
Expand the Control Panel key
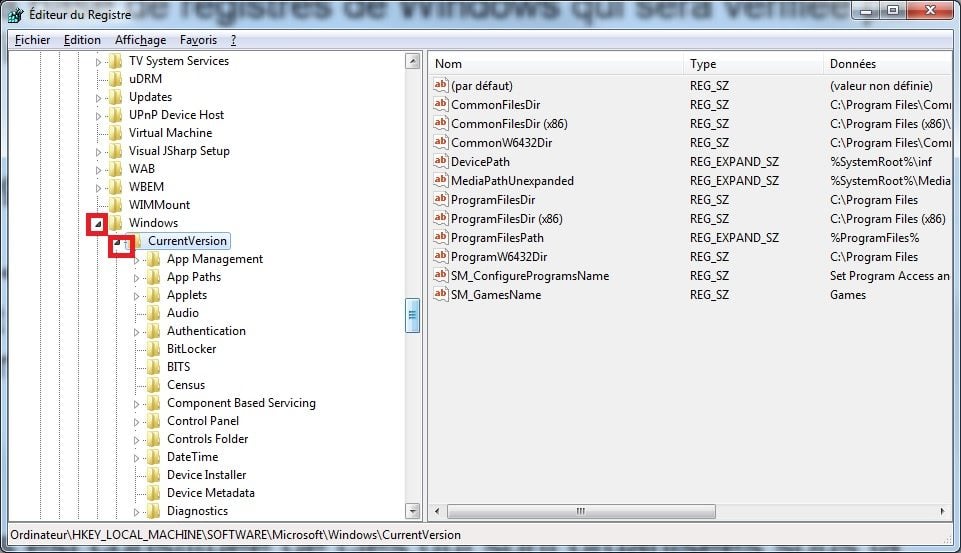pyautogui.click(x=136, y=422)
